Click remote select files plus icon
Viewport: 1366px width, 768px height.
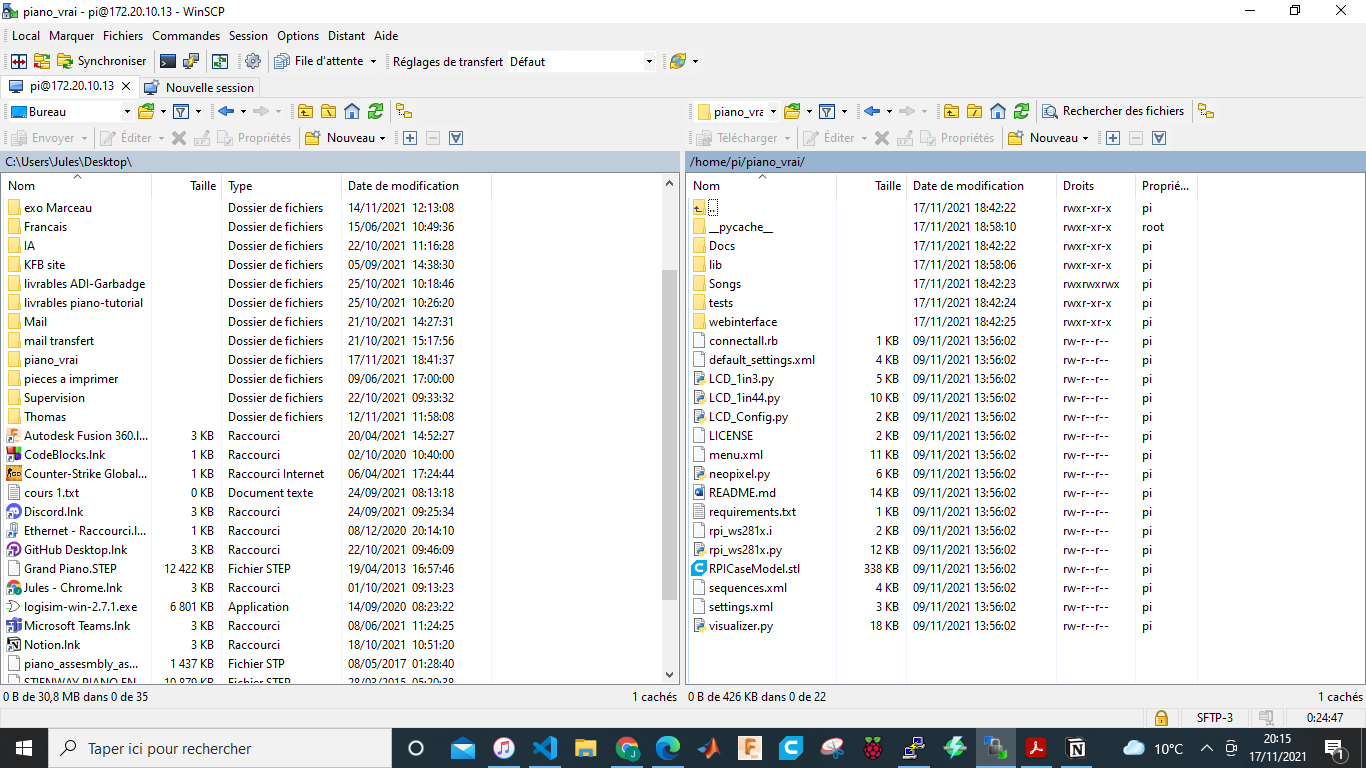1113,138
